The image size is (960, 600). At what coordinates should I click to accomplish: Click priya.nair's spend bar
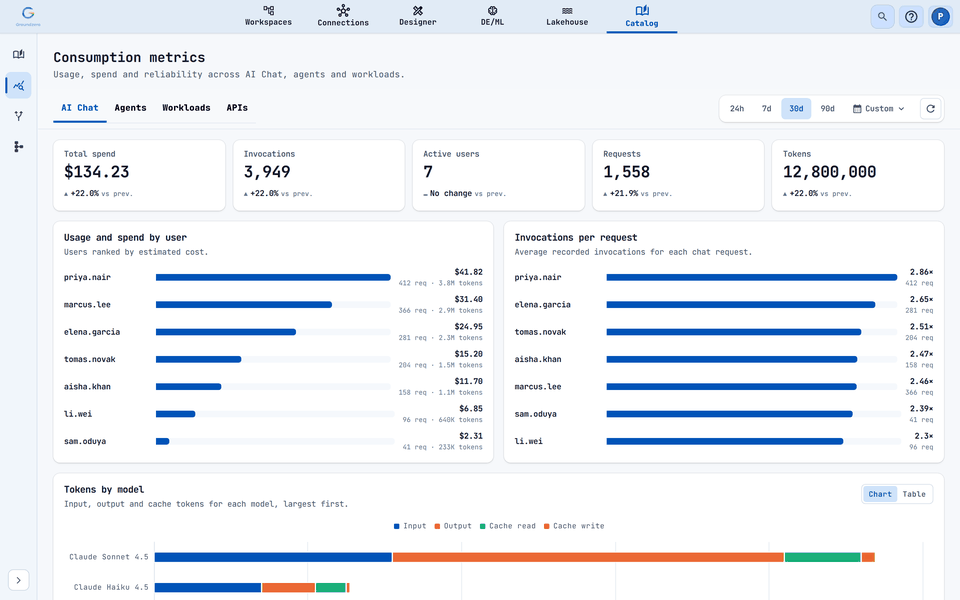click(273, 277)
